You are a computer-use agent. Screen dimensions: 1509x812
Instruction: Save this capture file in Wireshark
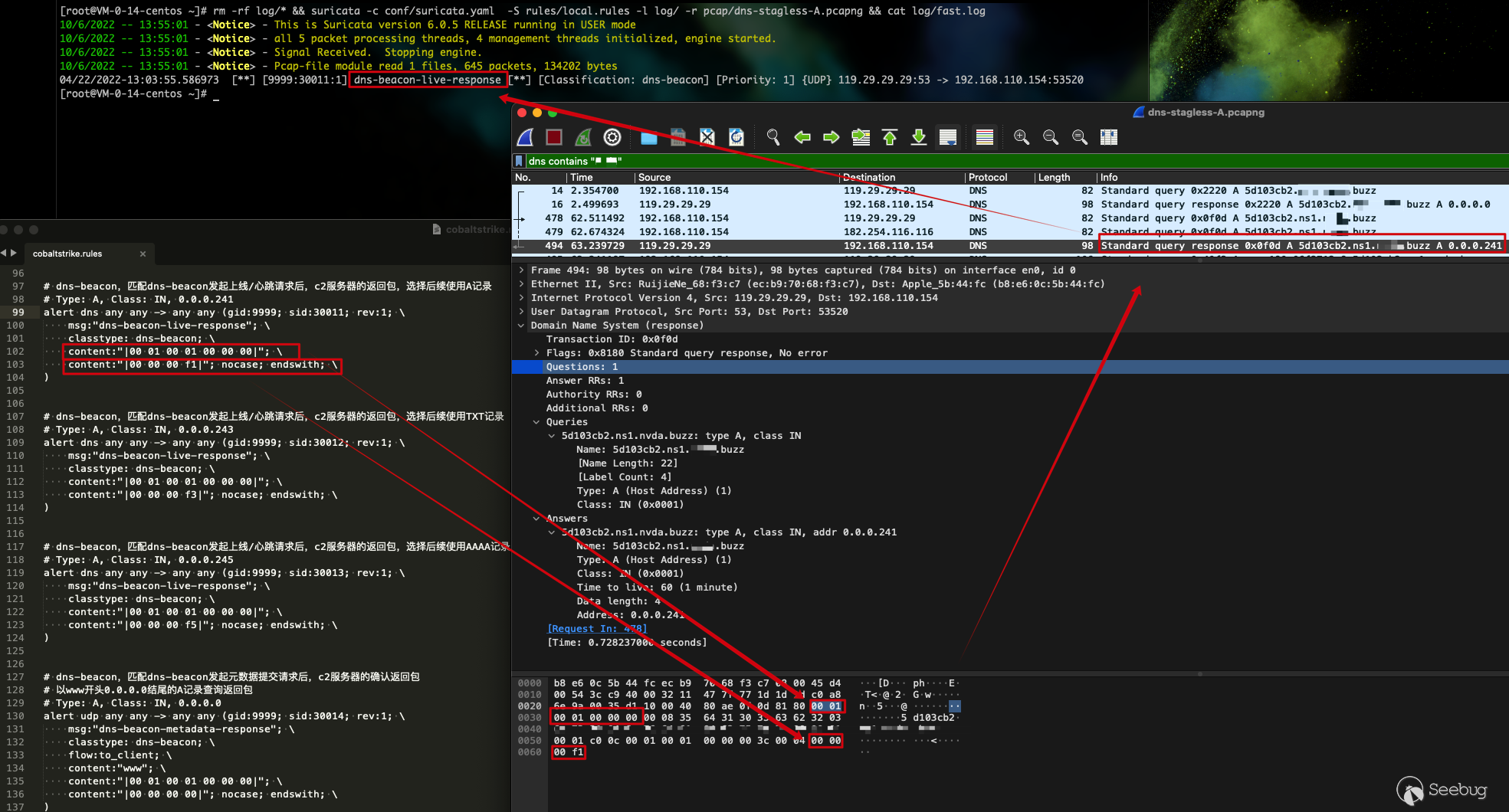click(x=678, y=137)
